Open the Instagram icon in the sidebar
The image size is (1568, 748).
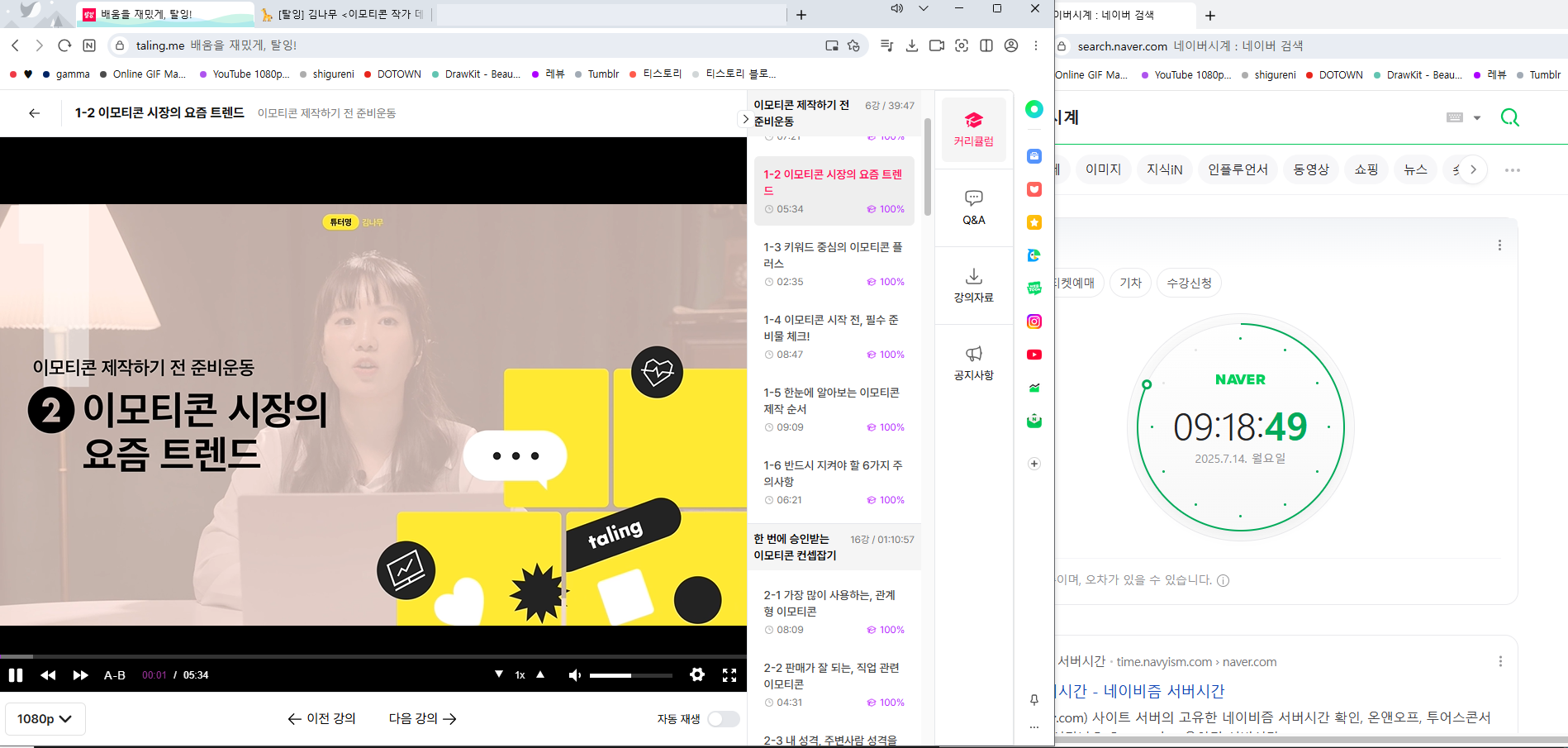(1034, 322)
